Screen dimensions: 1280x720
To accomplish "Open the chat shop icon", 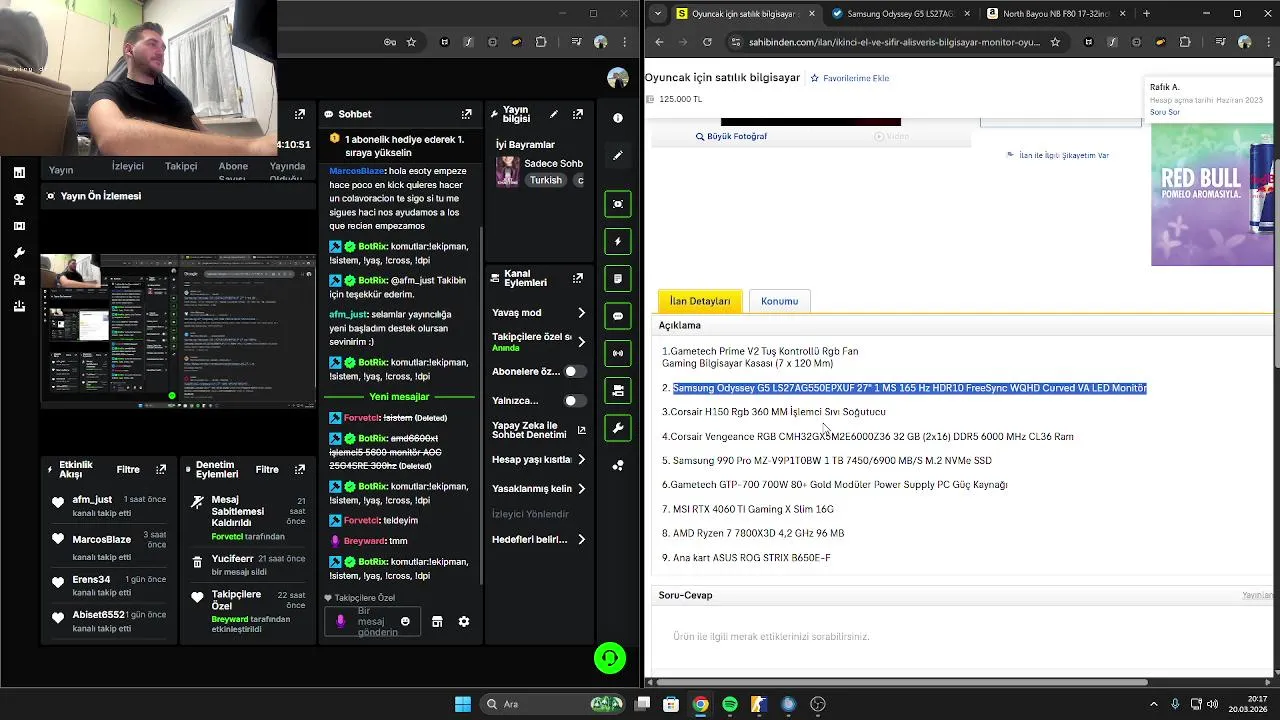I will pos(437,621).
